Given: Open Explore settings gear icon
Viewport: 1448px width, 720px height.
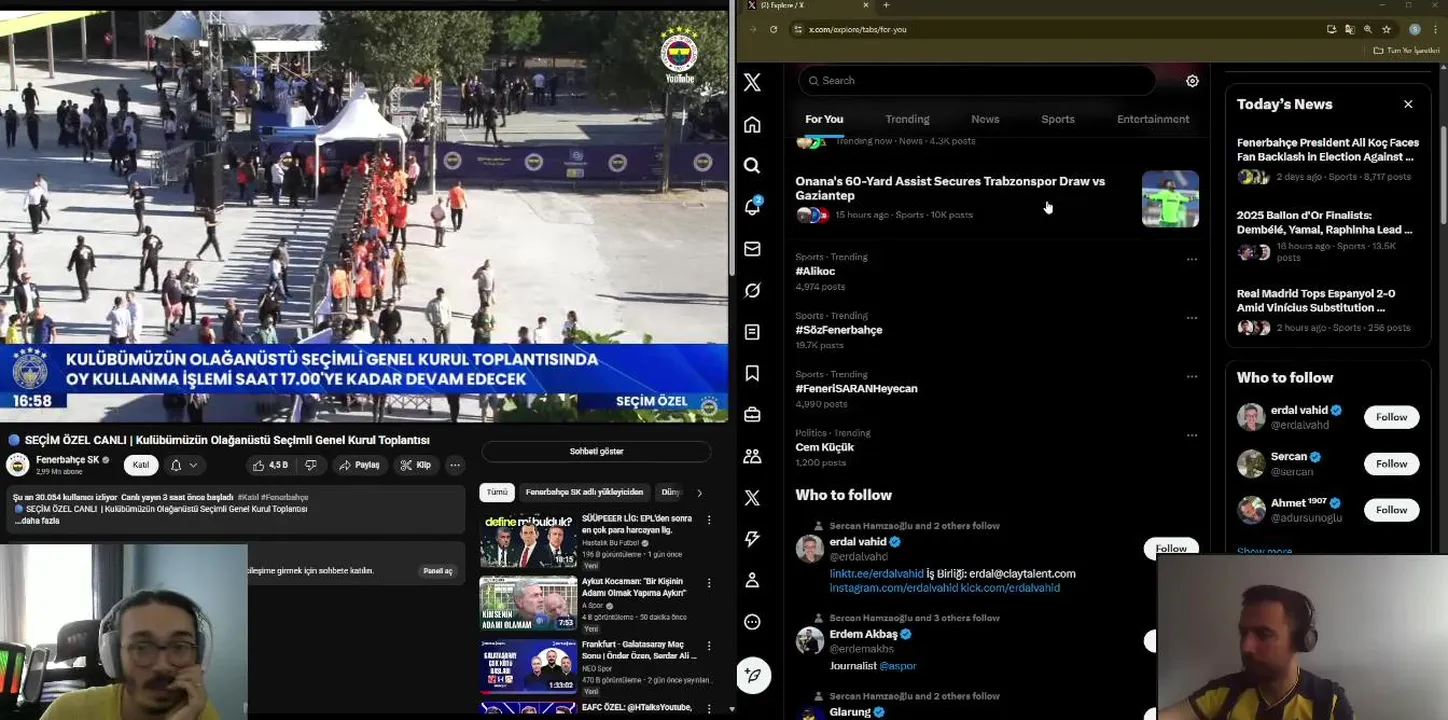Looking at the screenshot, I should (1192, 81).
